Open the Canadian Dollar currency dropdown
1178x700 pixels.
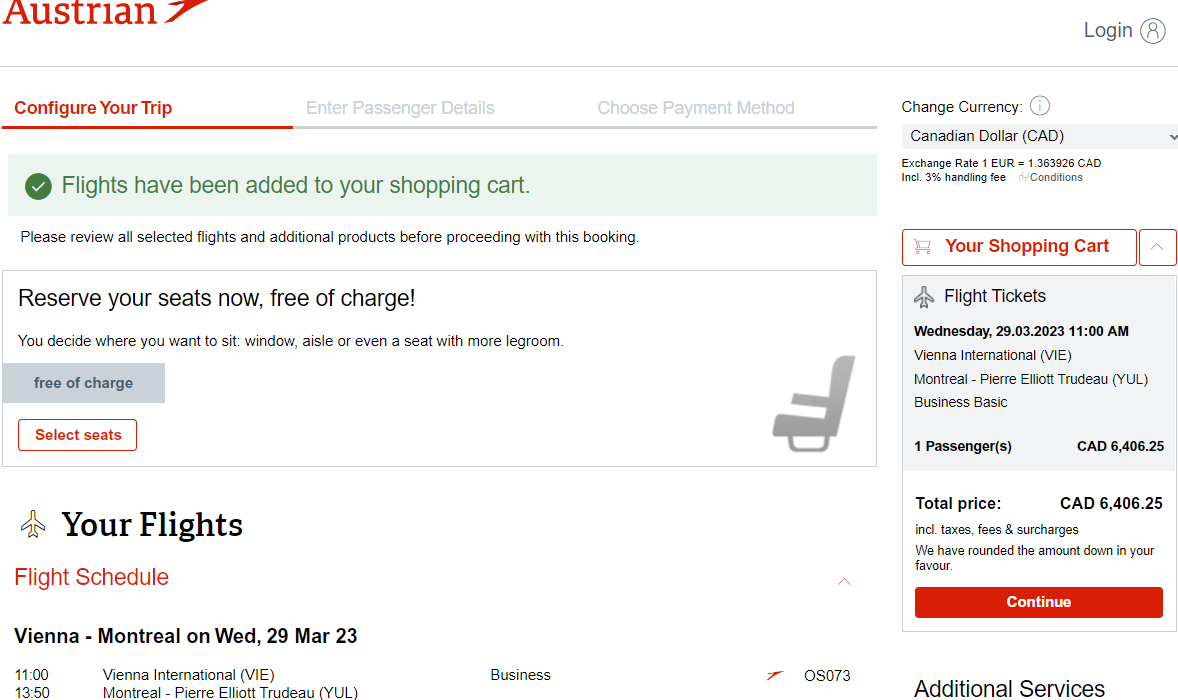coord(1040,136)
